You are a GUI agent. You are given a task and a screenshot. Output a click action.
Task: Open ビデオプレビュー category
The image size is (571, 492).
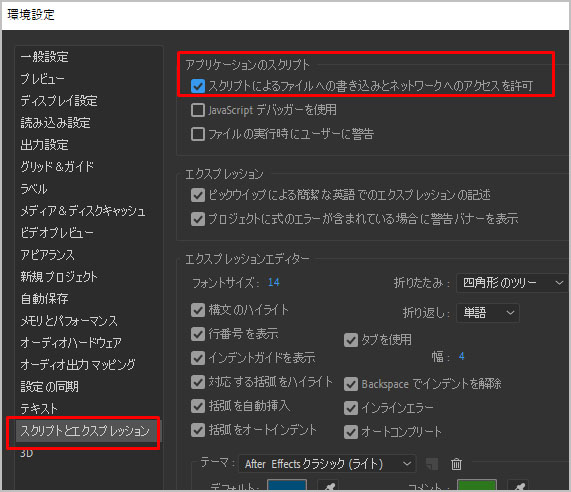pos(57,233)
